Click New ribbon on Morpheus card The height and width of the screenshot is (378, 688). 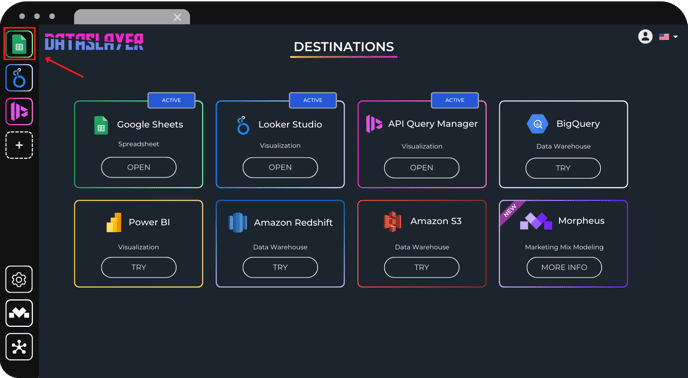(x=510, y=212)
